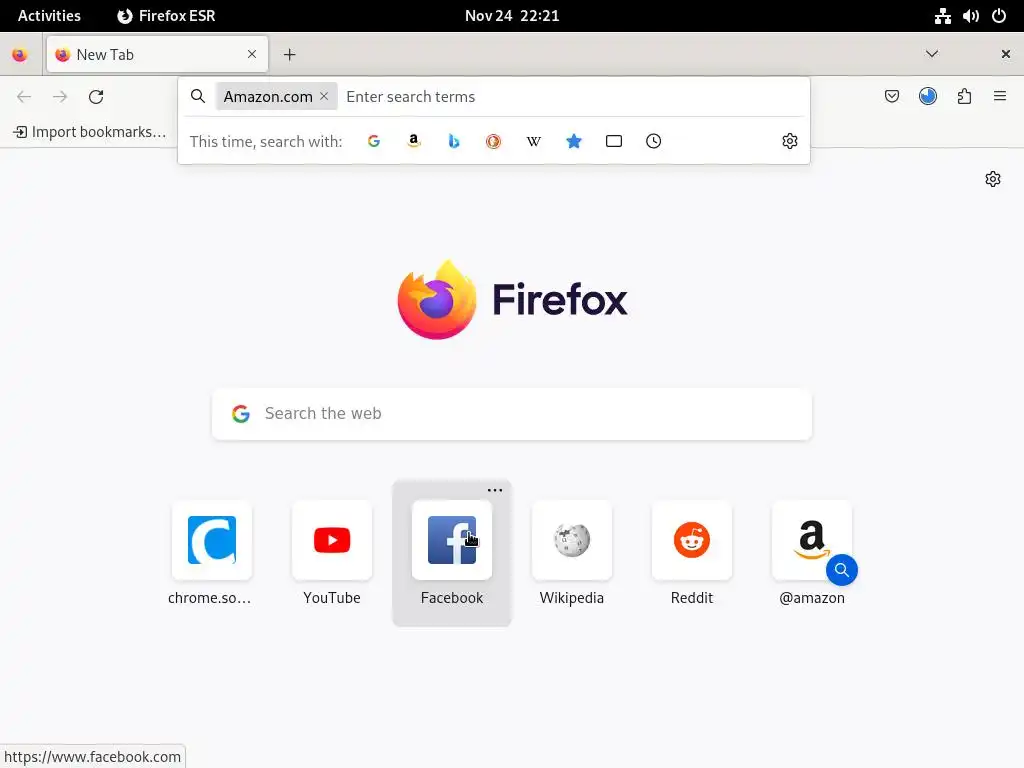Click the Search the web box

(x=512, y=413)
